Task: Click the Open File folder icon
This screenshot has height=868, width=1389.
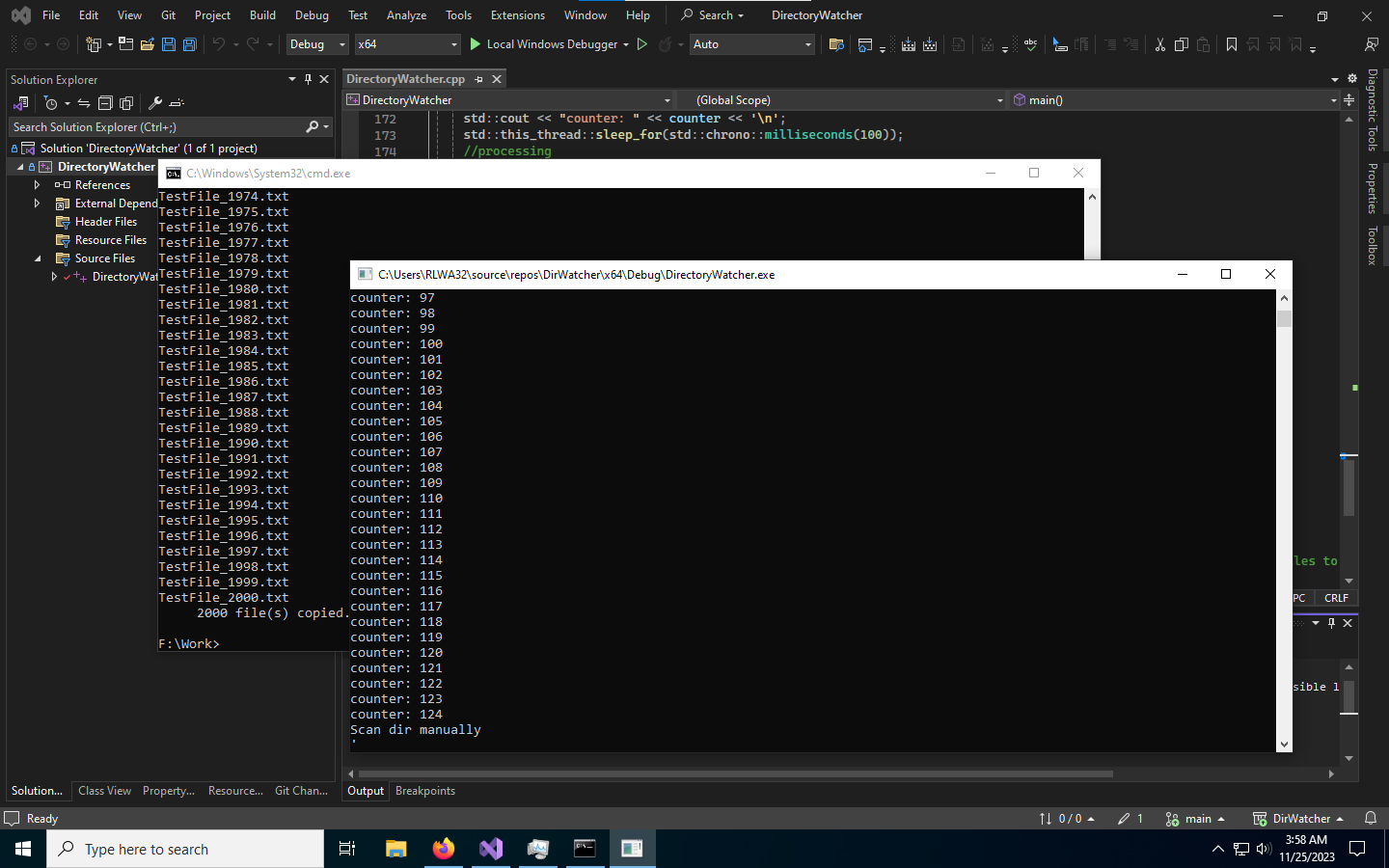Action: pyautogui.click(x=148, y=44)
